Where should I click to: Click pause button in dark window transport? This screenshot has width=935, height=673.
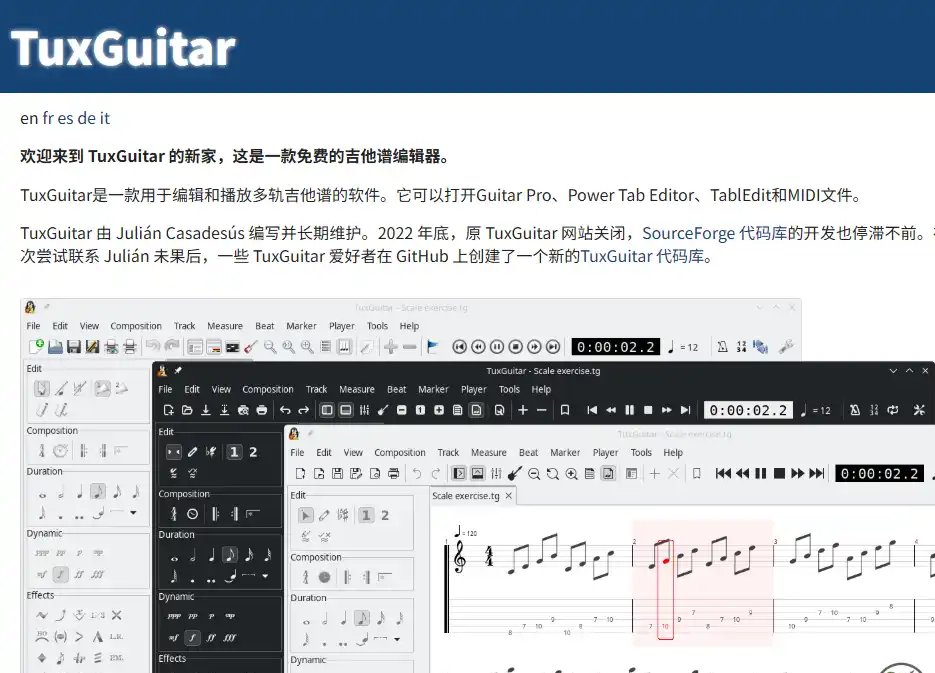click(x=629, y=410)
